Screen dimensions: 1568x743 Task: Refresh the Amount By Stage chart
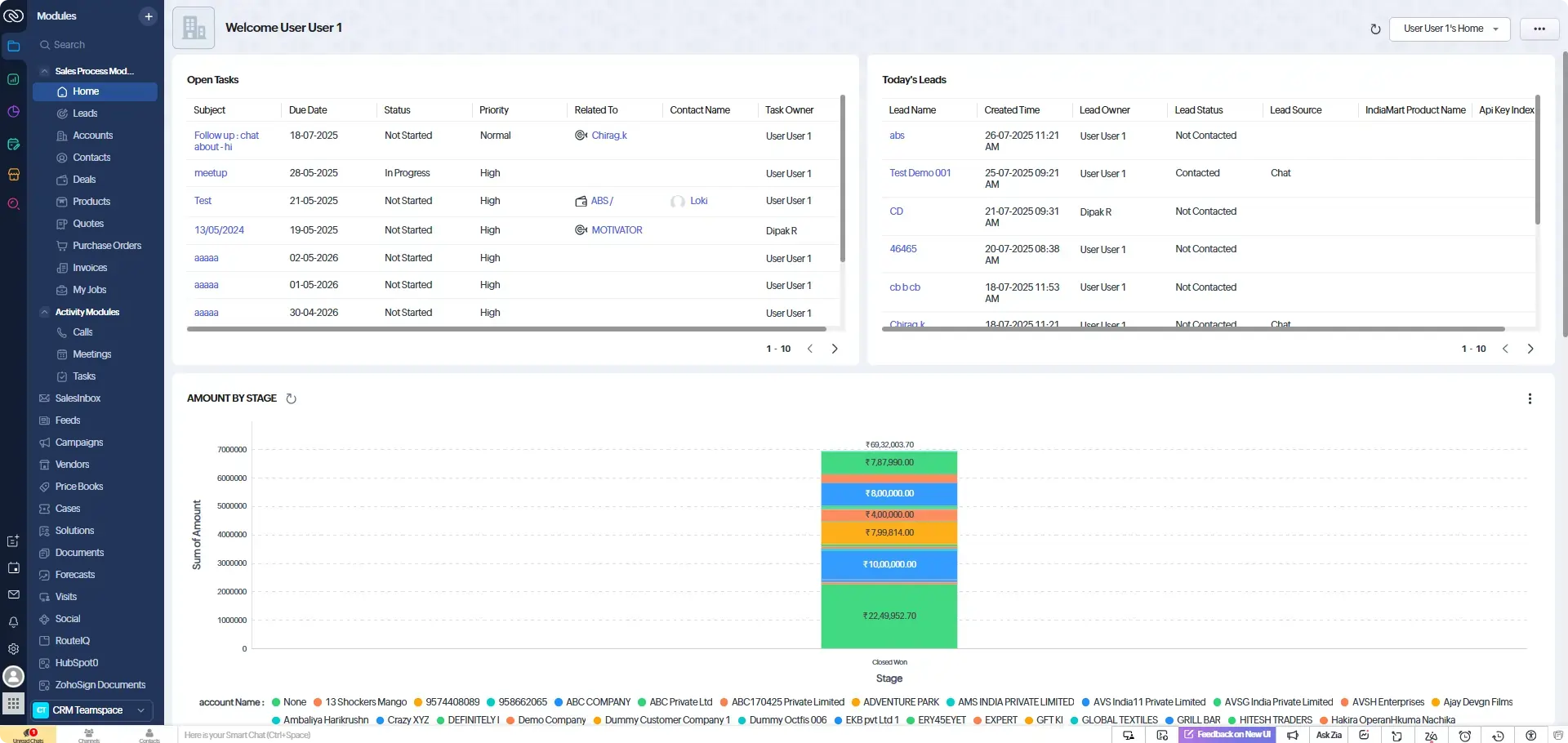[x=291, y=398]
